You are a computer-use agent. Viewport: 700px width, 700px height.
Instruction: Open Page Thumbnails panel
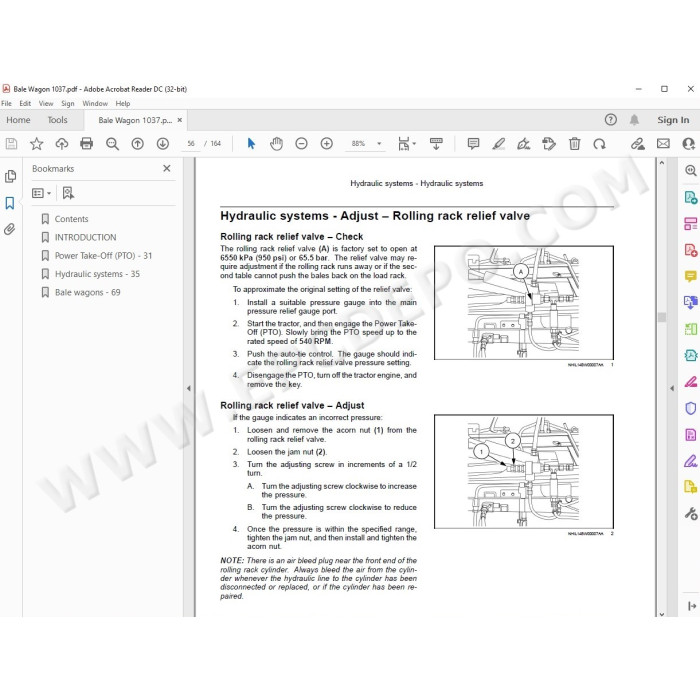(x=10, y=176)
